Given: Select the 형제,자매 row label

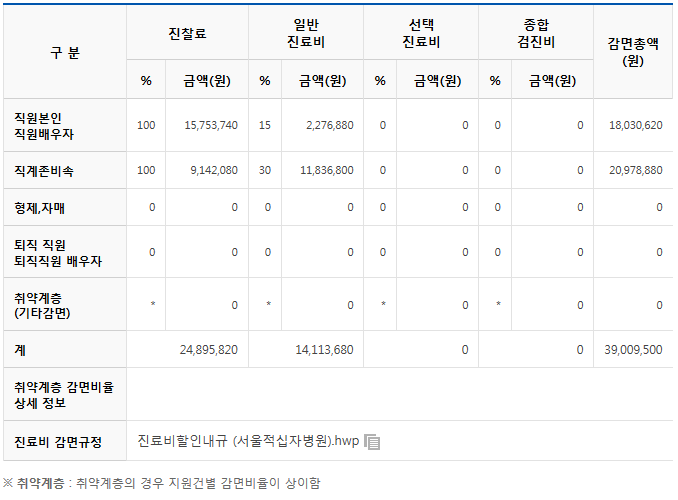Looking at the screenshot, I should point(39,208).
